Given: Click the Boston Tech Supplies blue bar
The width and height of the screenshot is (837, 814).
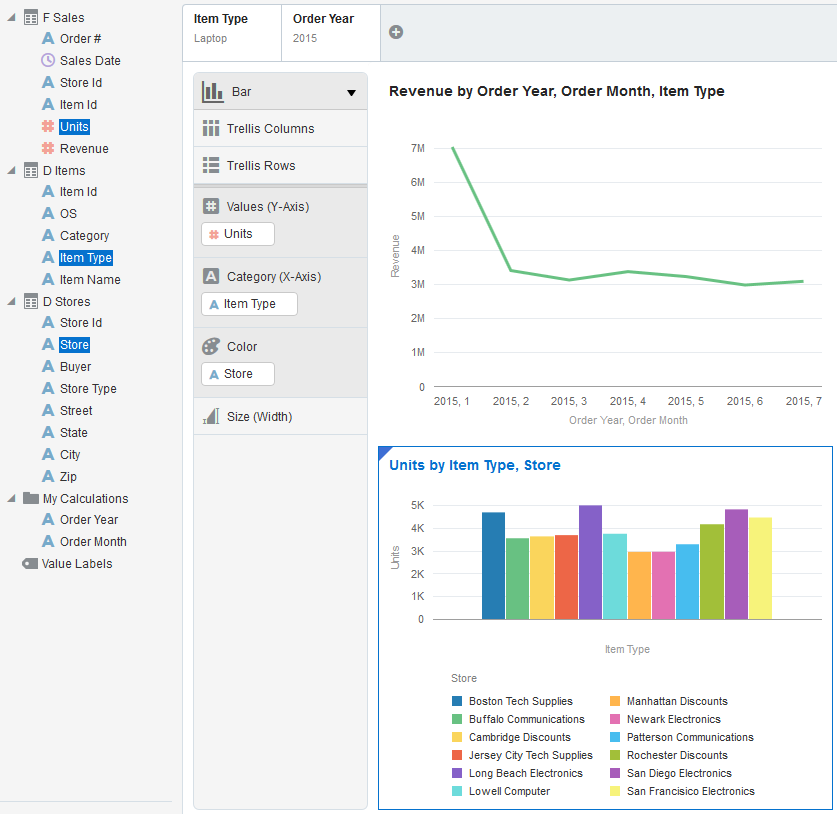Looking at the screenshot, I should 493,566.
